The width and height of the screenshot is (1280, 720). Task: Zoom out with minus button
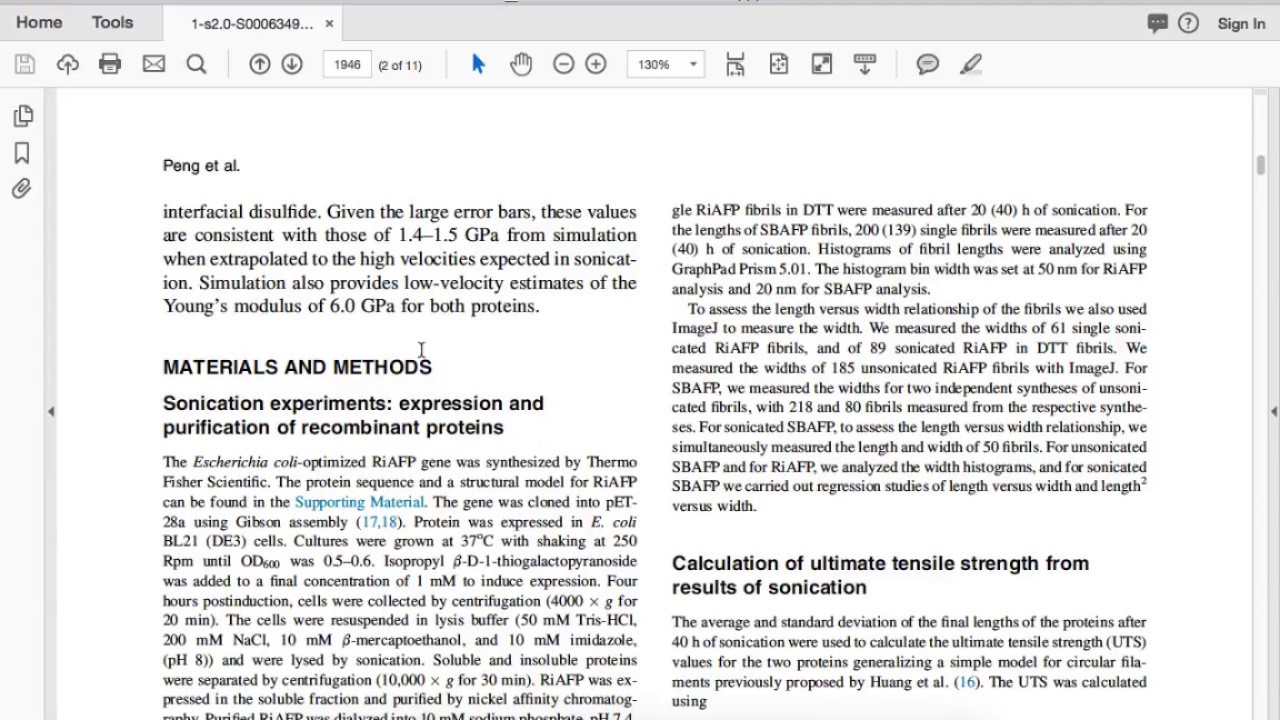point(564,64)
